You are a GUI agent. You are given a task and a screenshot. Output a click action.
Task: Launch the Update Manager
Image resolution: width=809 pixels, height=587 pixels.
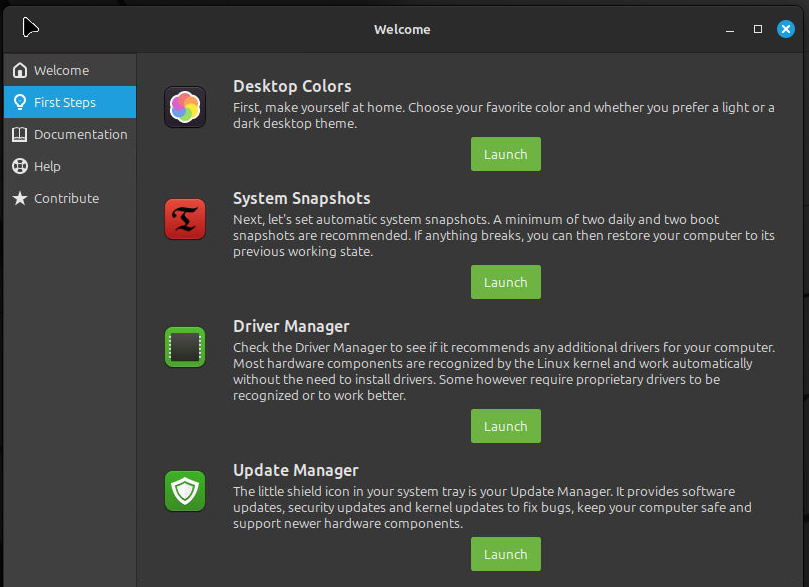[x=506, y=554]
